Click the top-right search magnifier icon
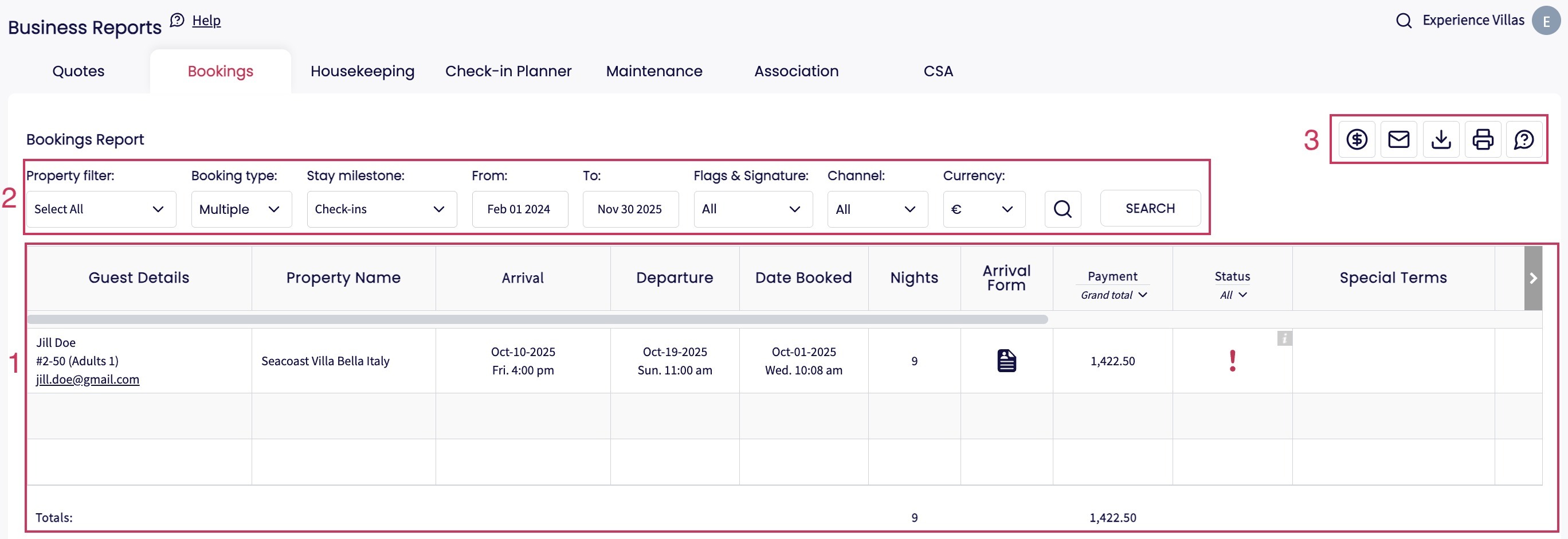 point(1404,21)
